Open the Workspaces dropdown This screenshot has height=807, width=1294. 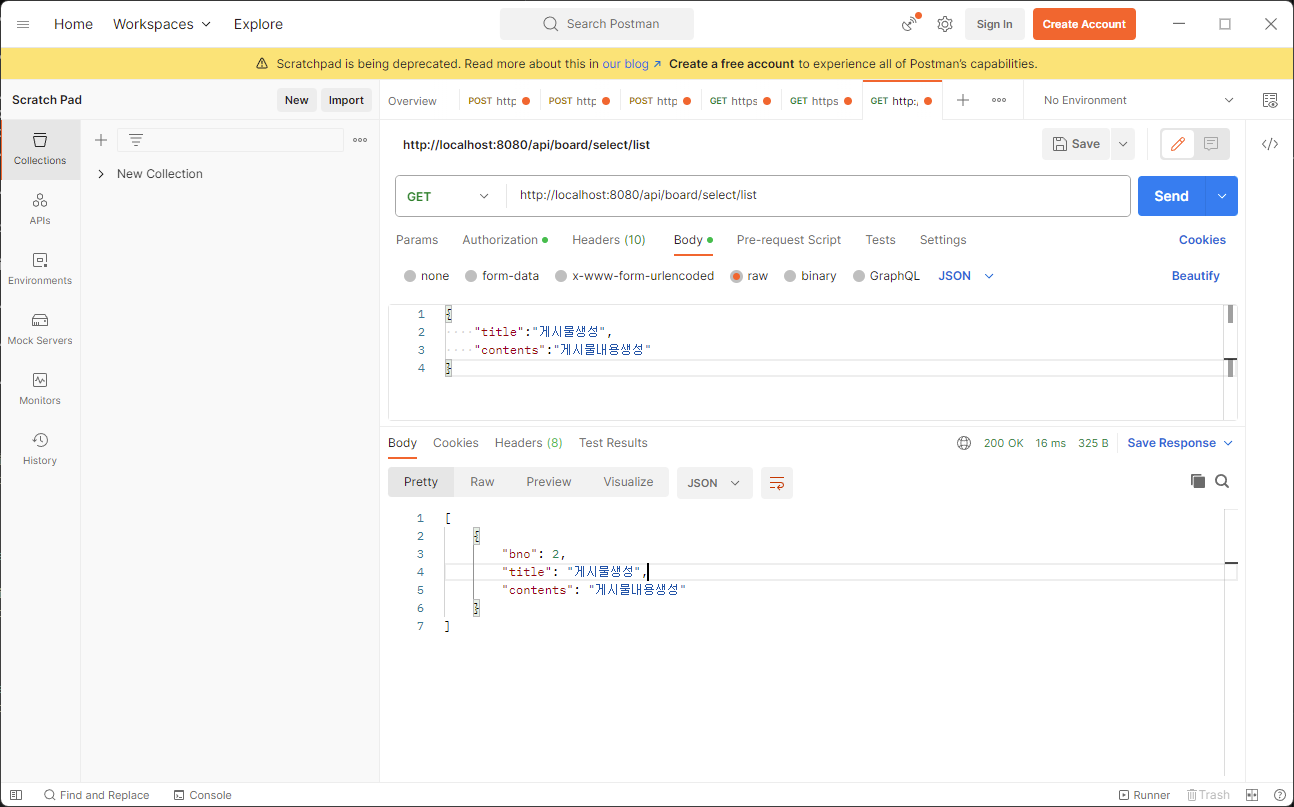(162, 24)
